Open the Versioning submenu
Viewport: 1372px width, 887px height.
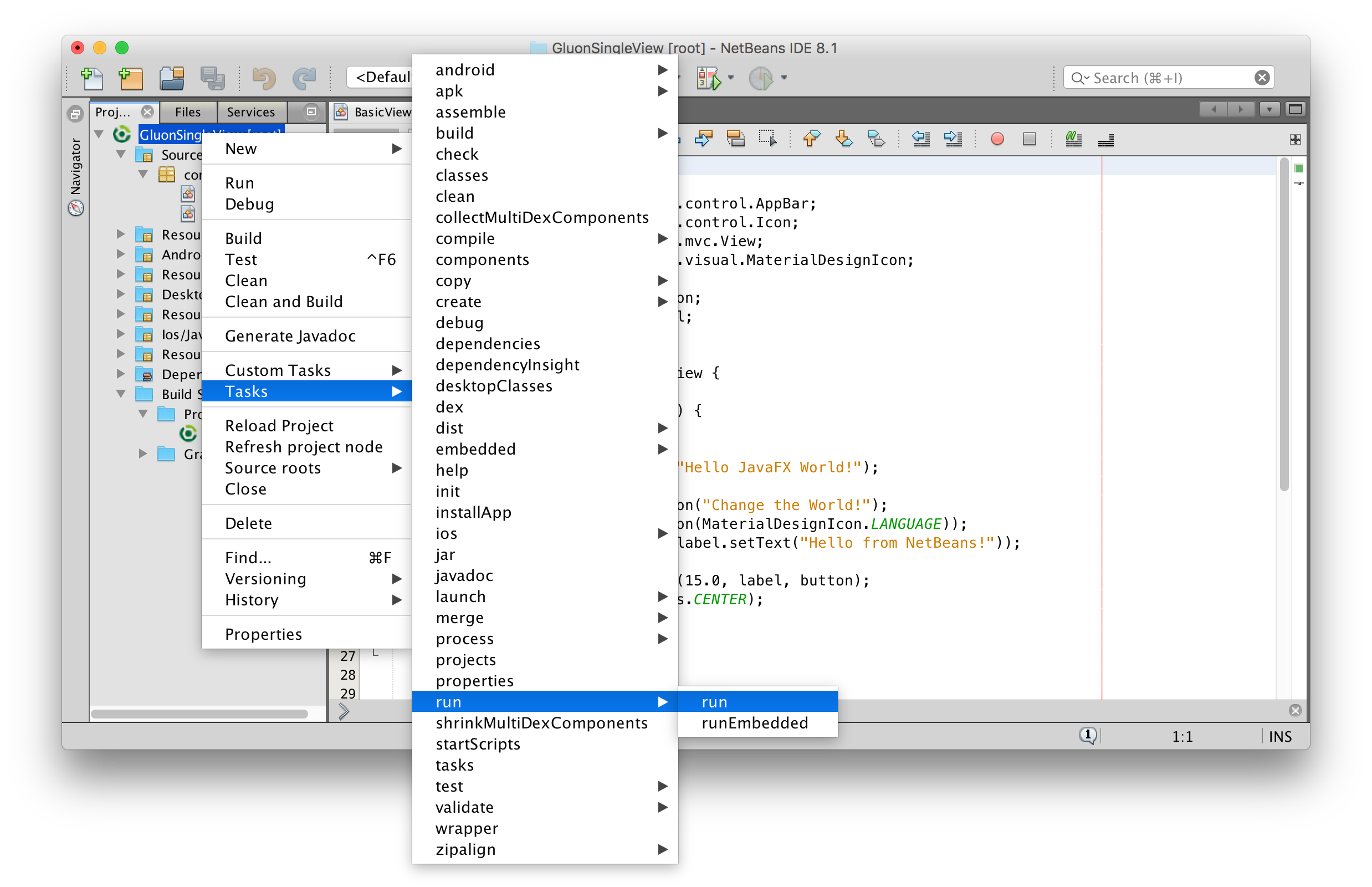pos(307,578)
